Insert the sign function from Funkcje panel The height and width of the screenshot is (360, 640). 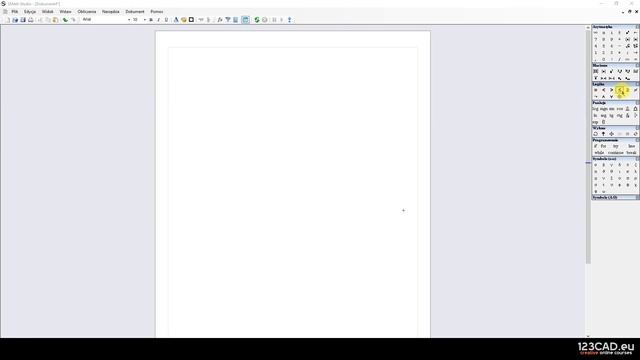click(604, 109)
